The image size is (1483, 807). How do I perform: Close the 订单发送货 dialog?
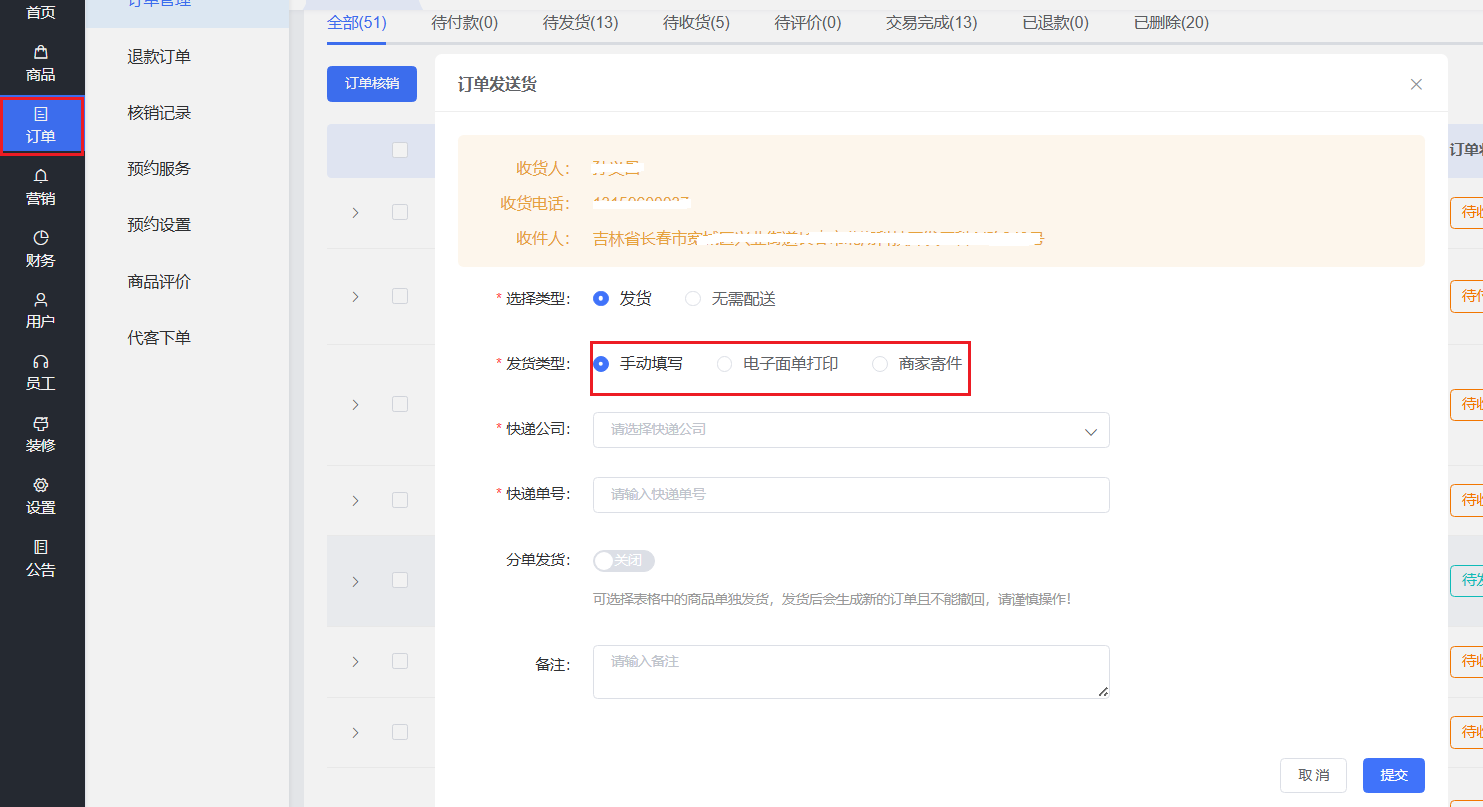[1416, 84]
